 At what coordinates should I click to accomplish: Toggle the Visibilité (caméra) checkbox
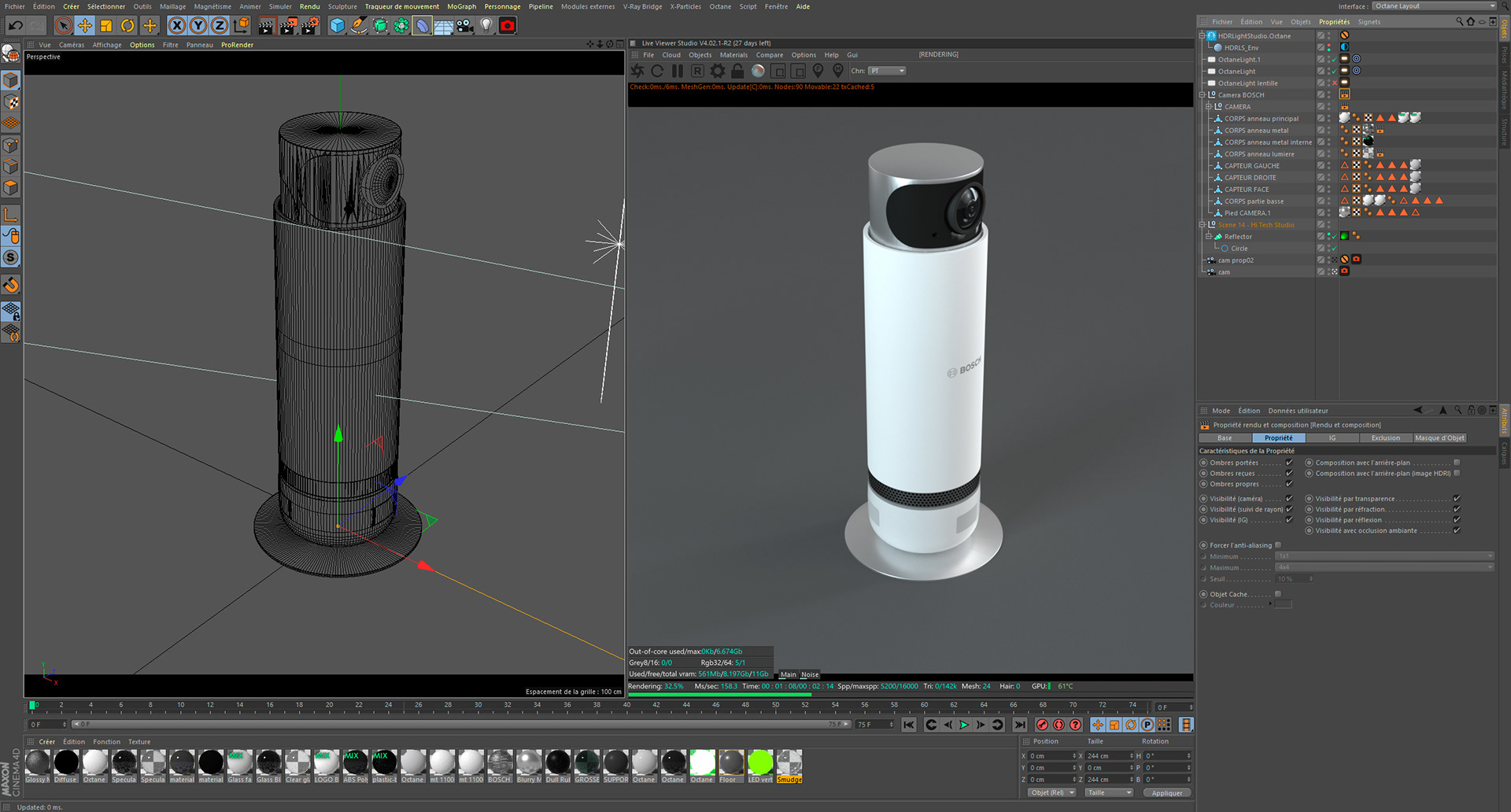pos(1289,499)
